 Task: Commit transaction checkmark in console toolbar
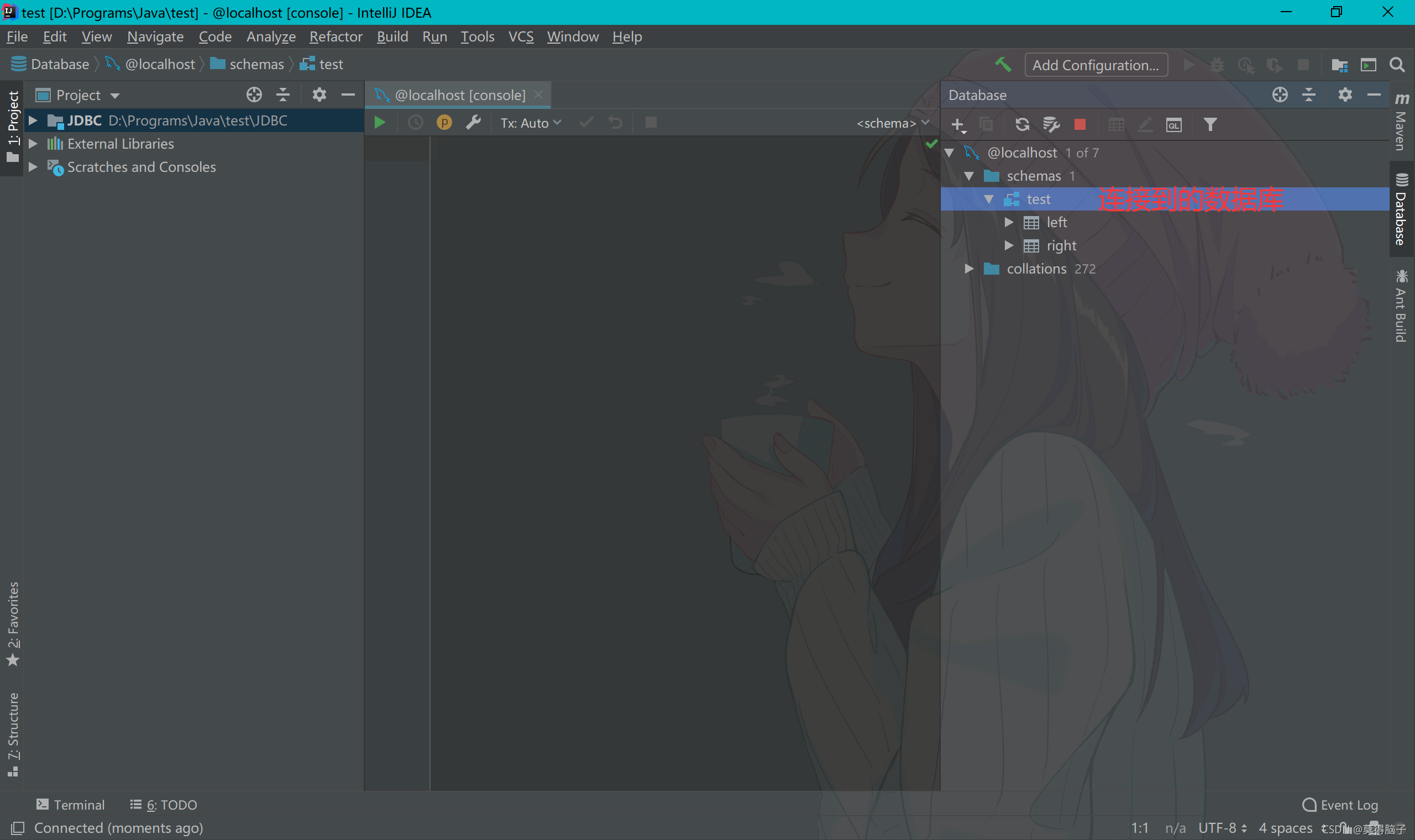(x=587, y=122)
